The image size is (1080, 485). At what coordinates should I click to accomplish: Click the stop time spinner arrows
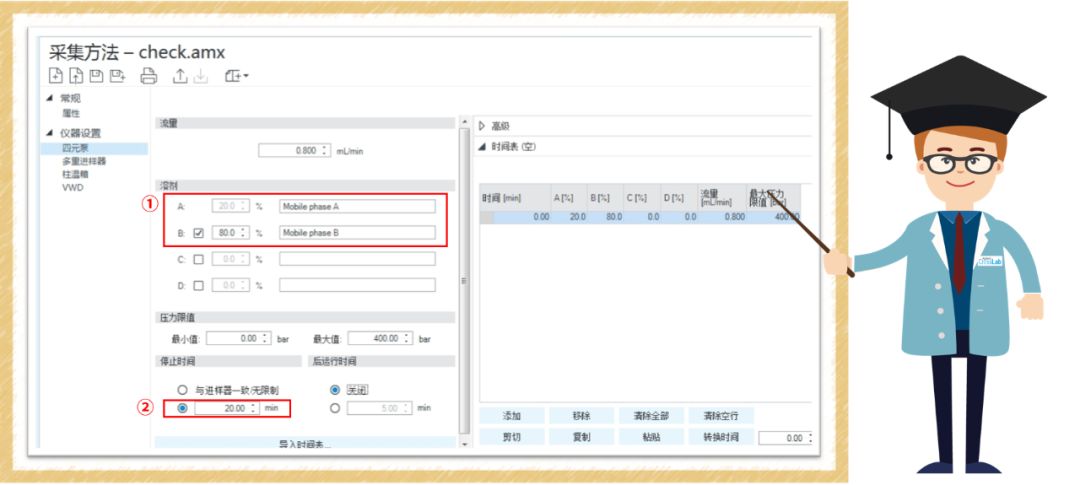tap(254, 408)
